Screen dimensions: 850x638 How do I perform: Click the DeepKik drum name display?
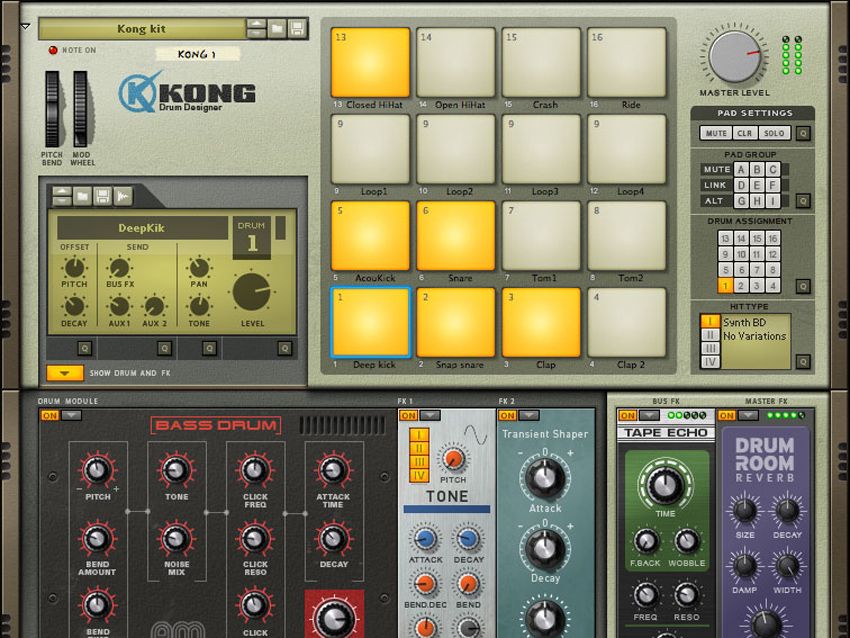point(142,228)
